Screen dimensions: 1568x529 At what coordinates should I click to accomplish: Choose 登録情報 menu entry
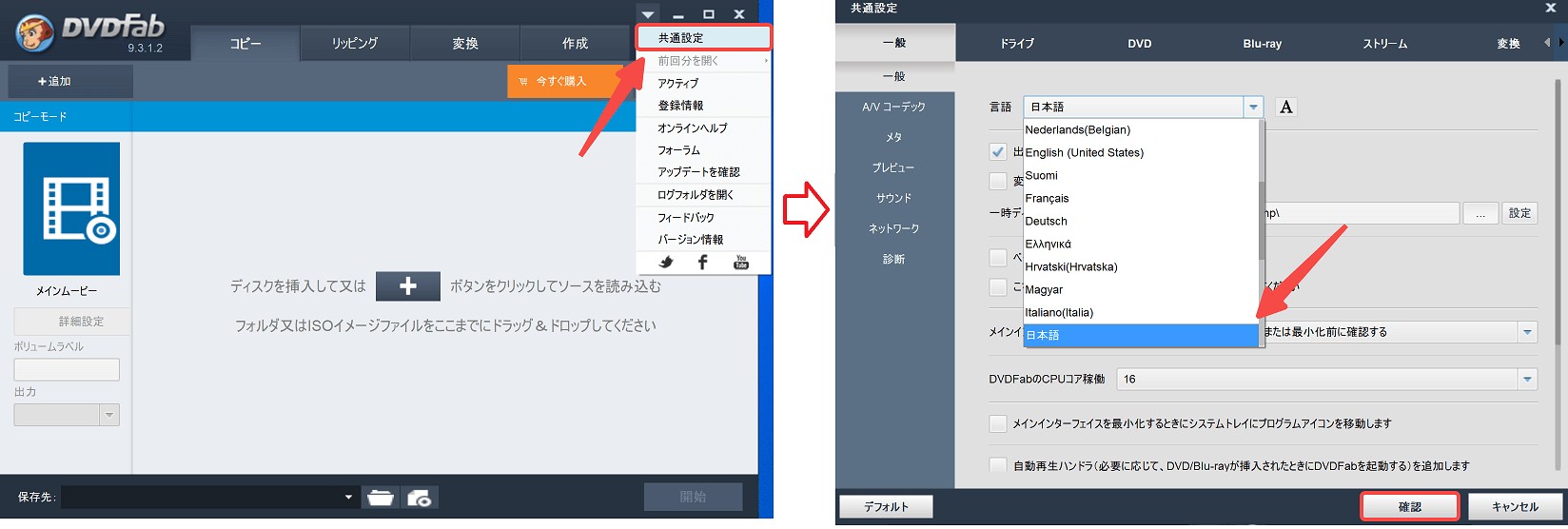703,106
